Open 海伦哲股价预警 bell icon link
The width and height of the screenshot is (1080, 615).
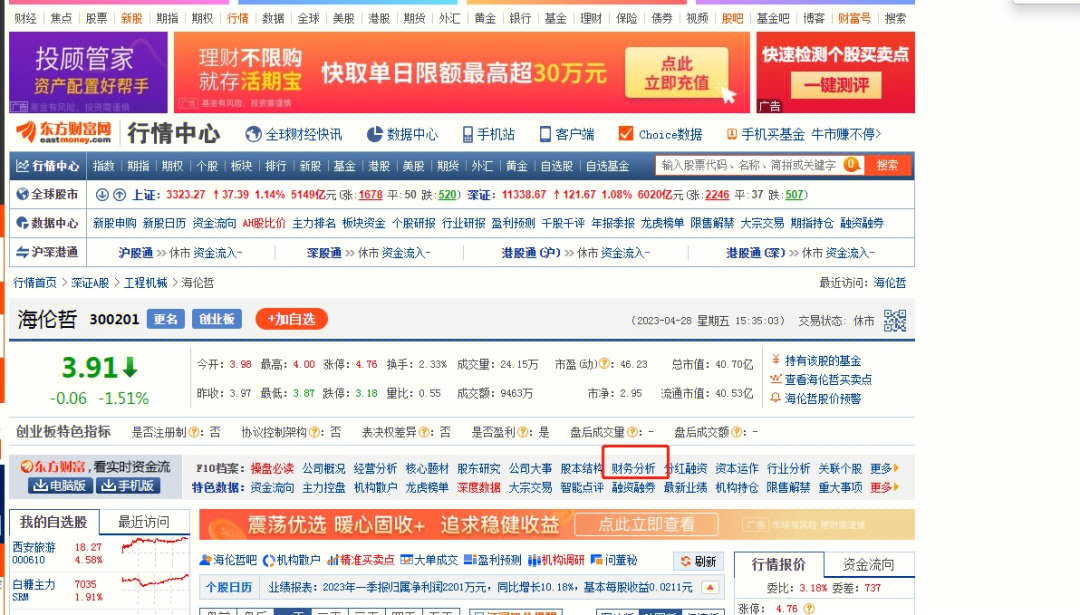pos(776,398)
